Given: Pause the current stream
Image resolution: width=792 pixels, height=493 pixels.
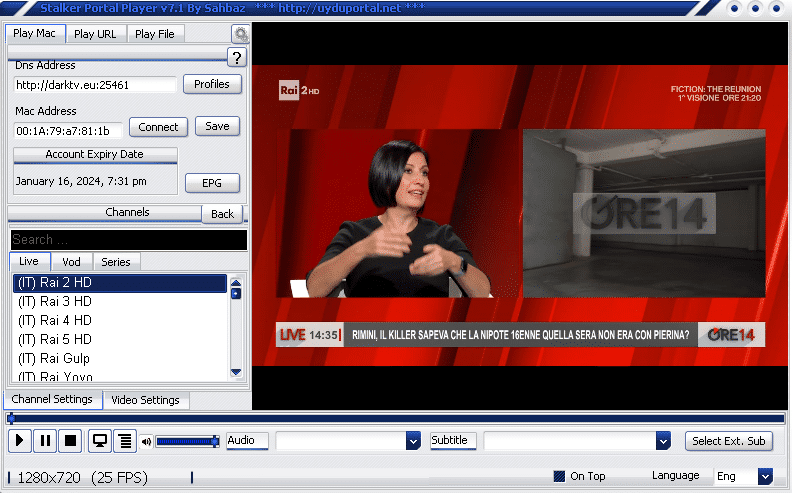Looking at the screenshot, I should pyautogui.click(x=45, y=440).
